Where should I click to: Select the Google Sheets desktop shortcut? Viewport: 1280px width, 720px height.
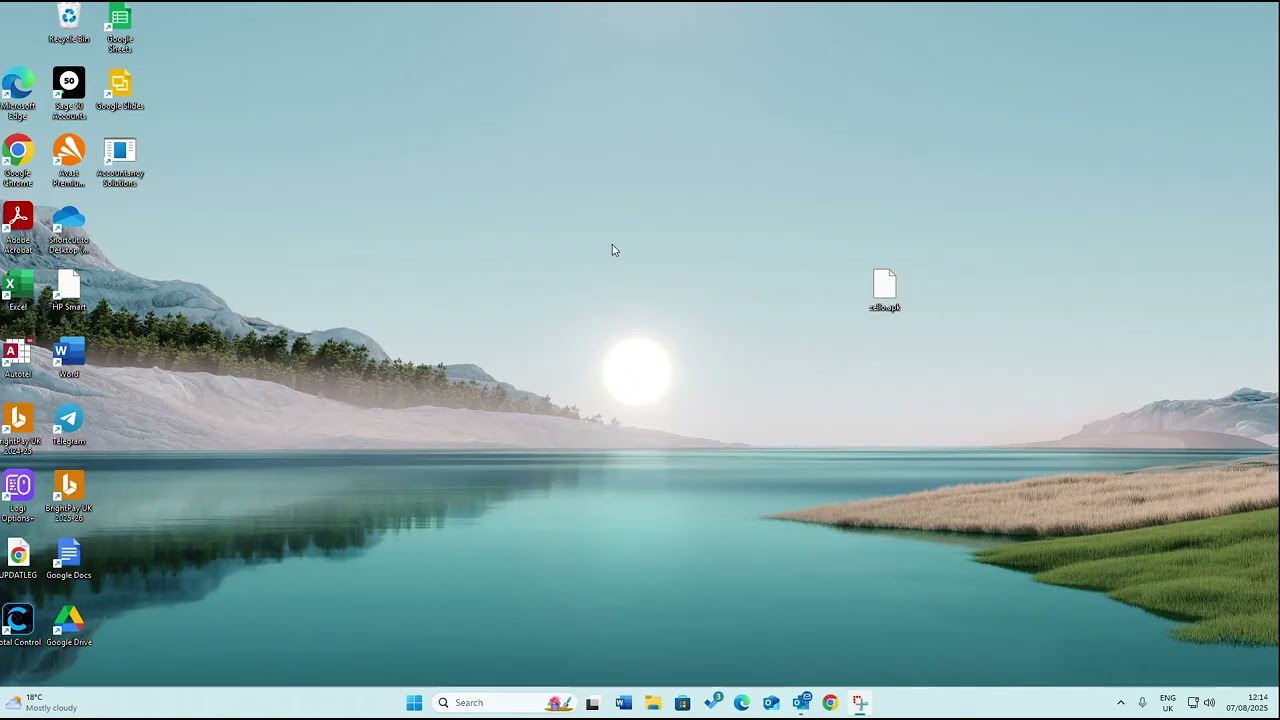coord(120,27)
